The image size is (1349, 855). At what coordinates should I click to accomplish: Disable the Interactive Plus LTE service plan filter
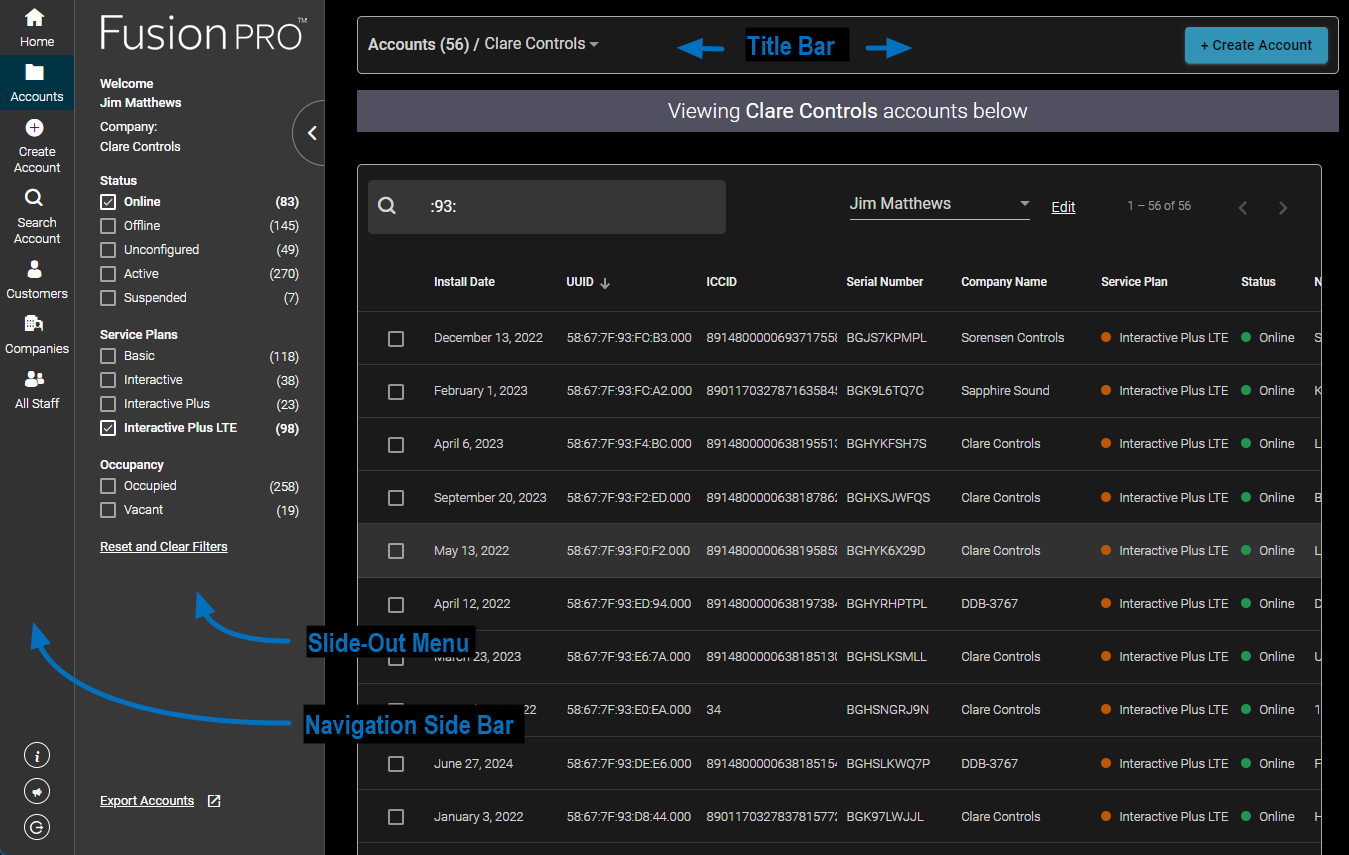click(107, 427)
